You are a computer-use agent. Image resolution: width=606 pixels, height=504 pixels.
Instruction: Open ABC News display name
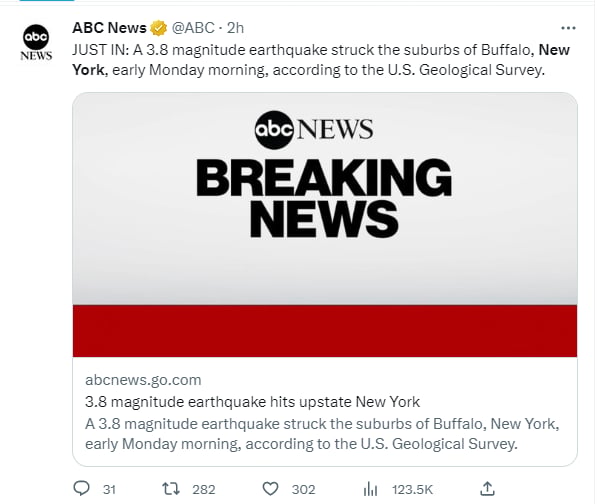click(x=110, y=28)
